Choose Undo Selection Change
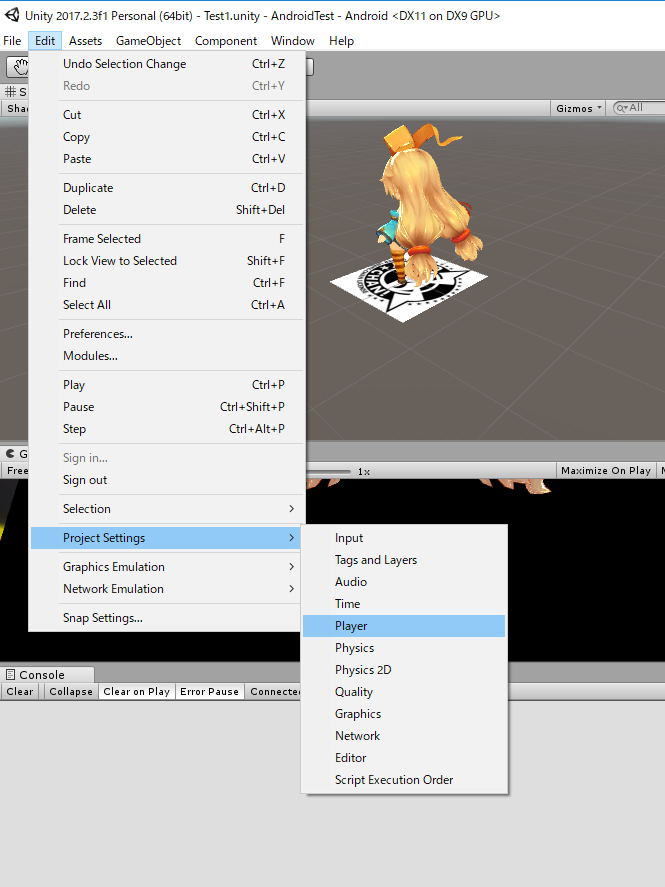 point(167,64)
